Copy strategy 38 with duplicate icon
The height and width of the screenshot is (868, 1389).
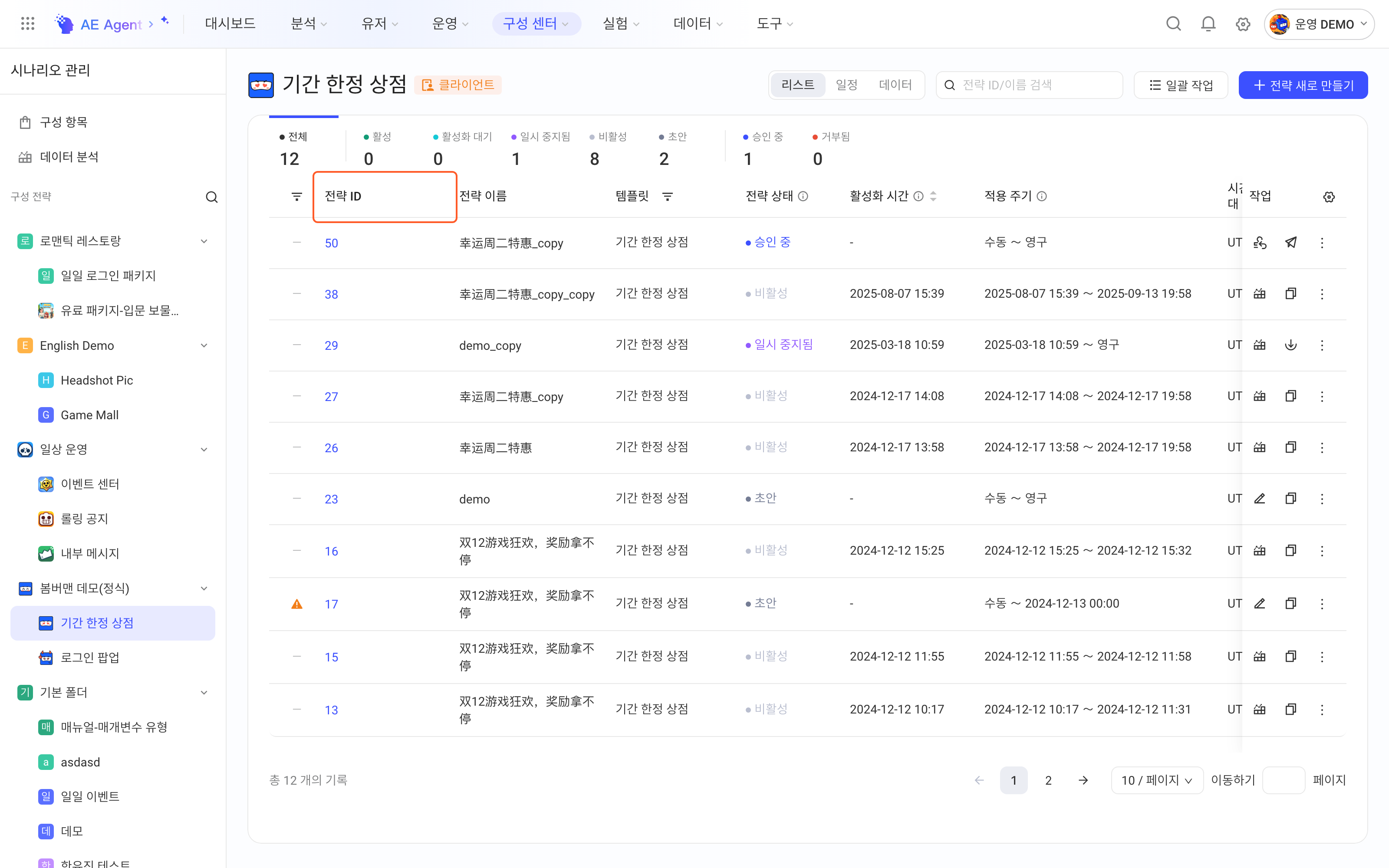(1291, 293)
